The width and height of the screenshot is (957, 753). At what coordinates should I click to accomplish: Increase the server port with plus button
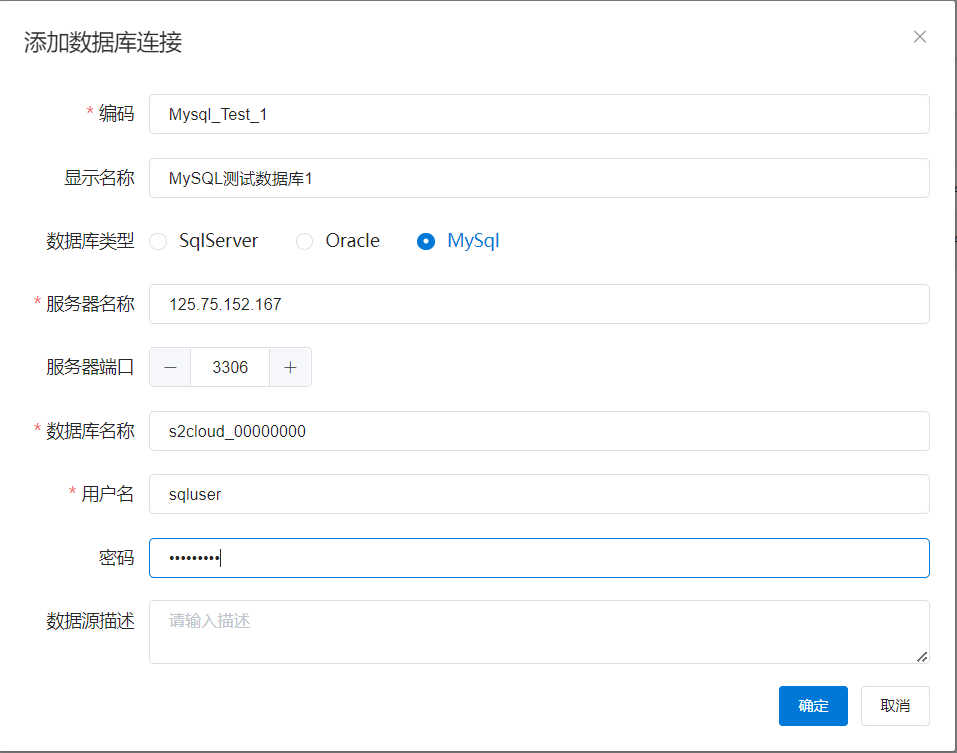point(290,367)
